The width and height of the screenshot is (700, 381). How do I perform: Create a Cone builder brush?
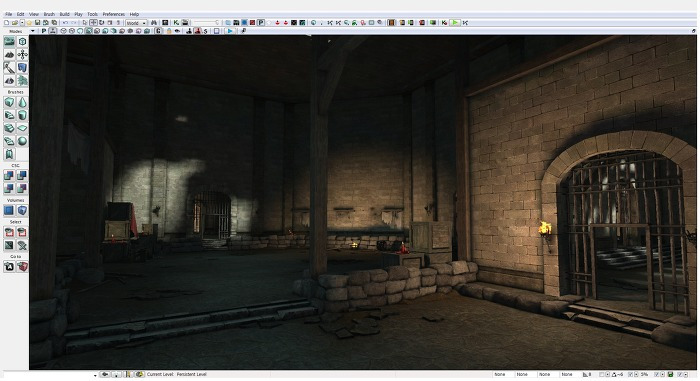click(x=22, y=102)
